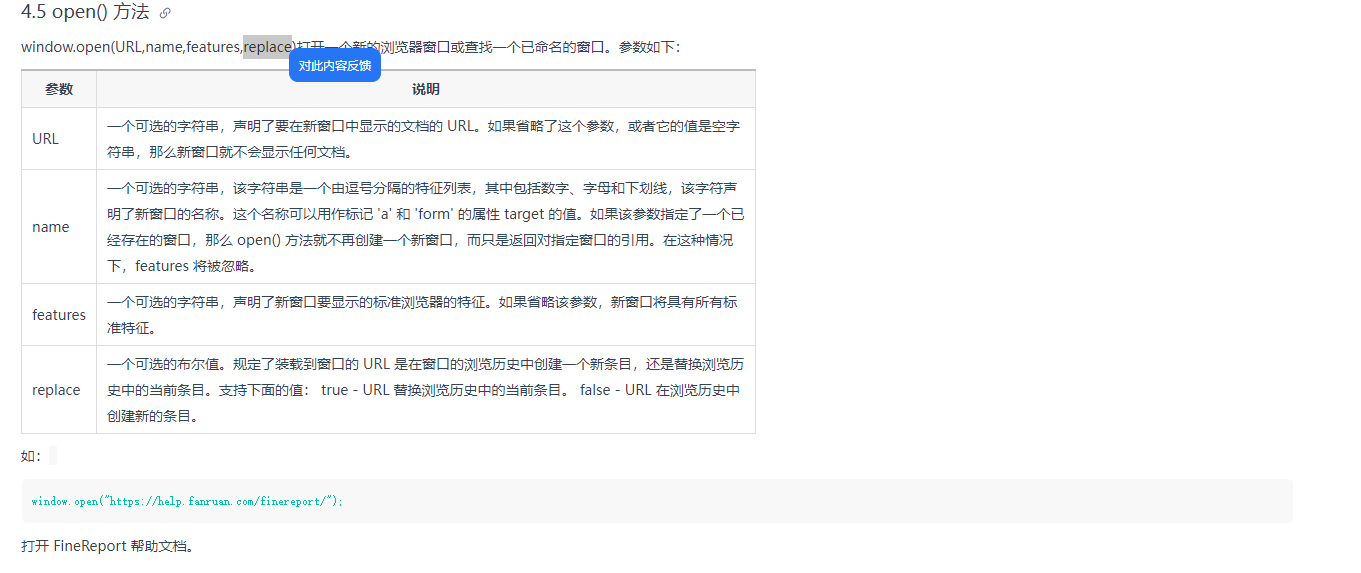Click the 说明 column header
1361x573 pixels.
[x=426, y=89]
